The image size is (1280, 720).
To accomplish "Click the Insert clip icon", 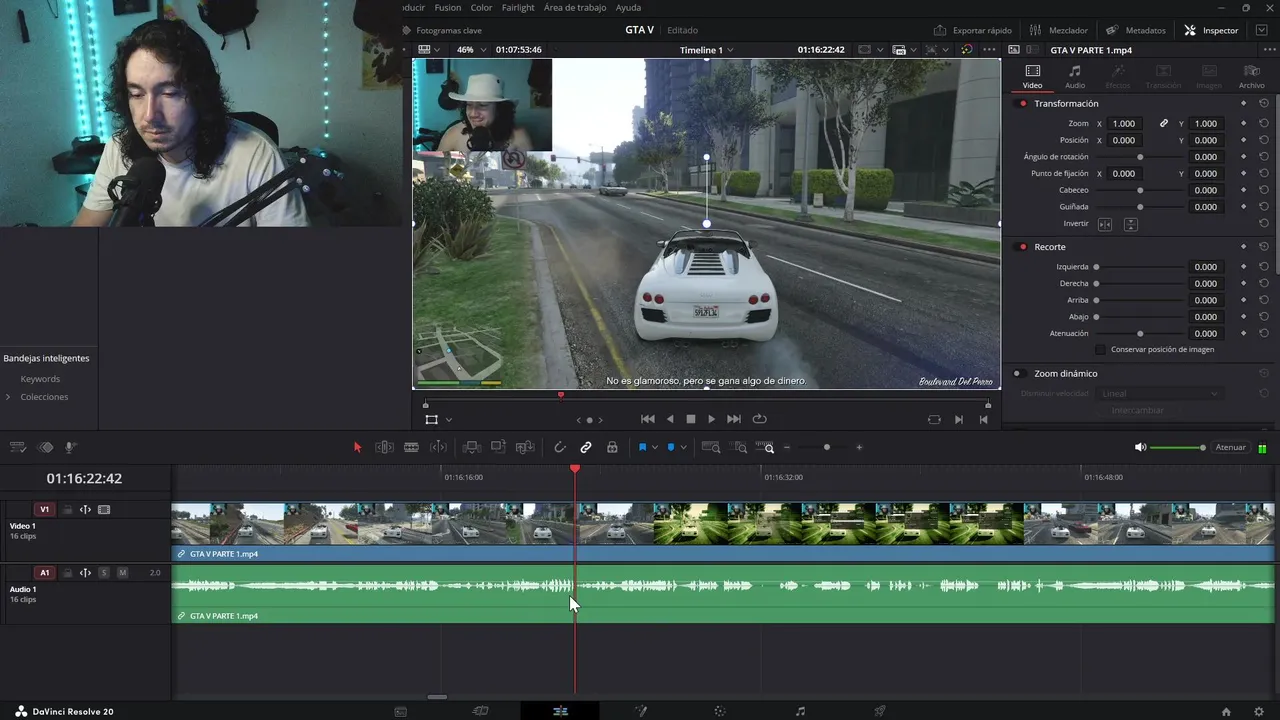I will coord(471,447).
